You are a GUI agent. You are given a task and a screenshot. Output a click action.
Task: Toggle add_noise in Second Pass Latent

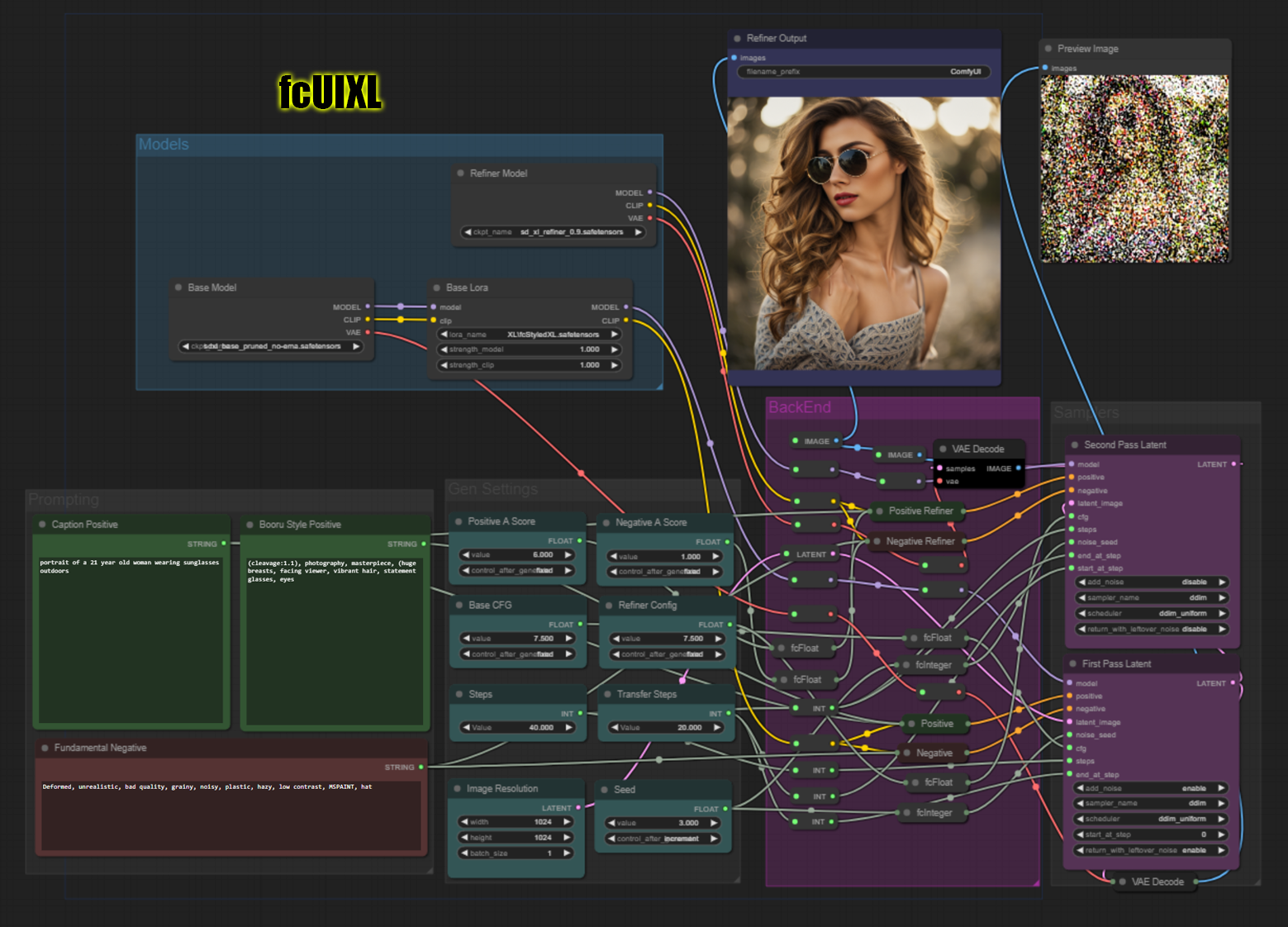click(x=1152, y=582)
